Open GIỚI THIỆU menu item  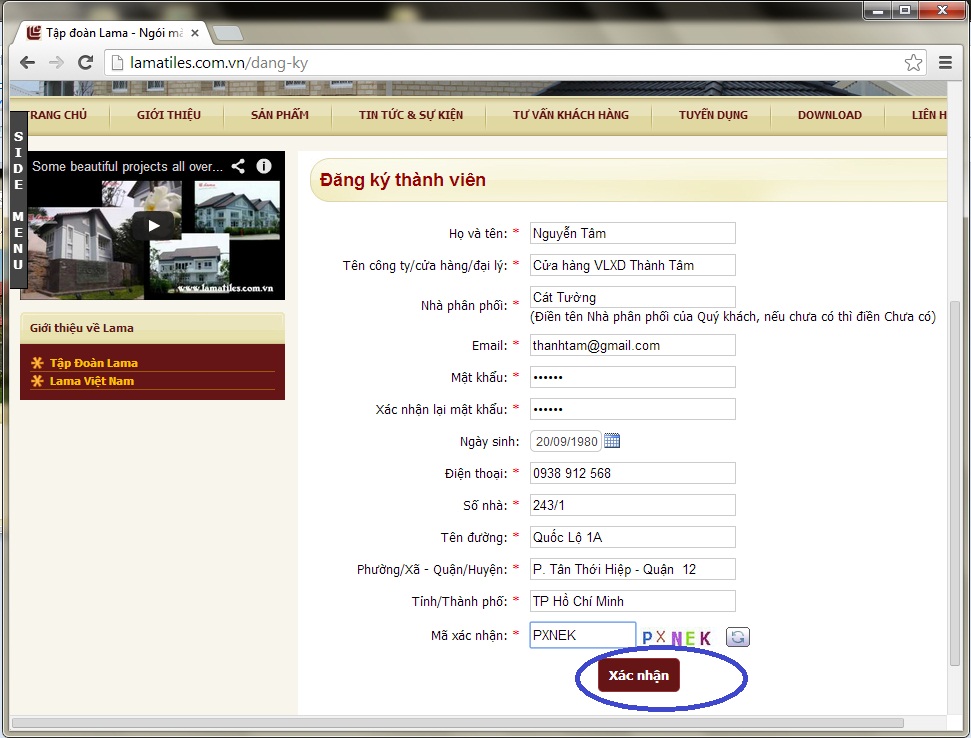(x=168, y=115)
